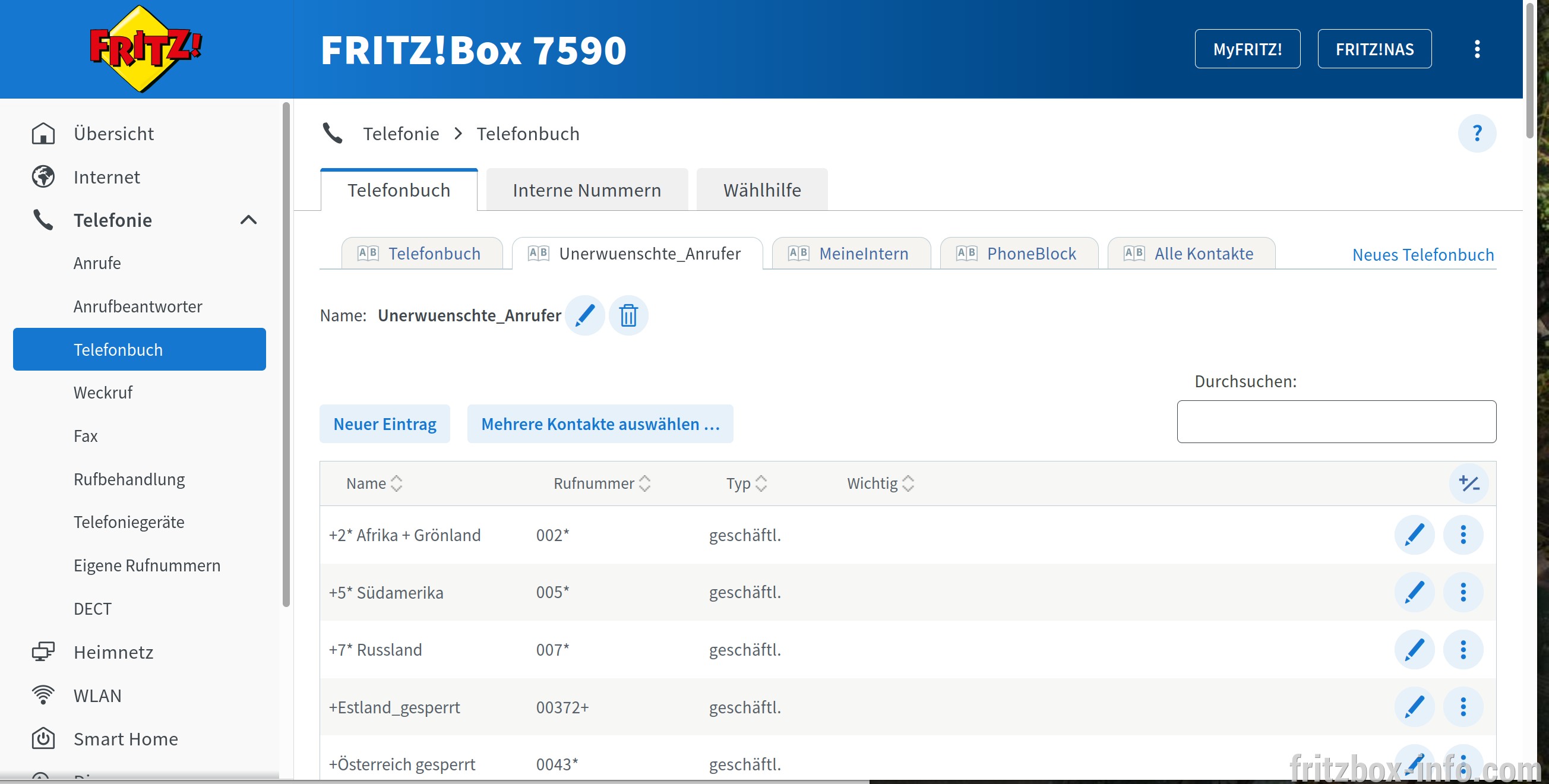The height and width of the screenshot is (784, 1549).
Task: Edit the +7* Russland entry
Action: point(1414,649)
